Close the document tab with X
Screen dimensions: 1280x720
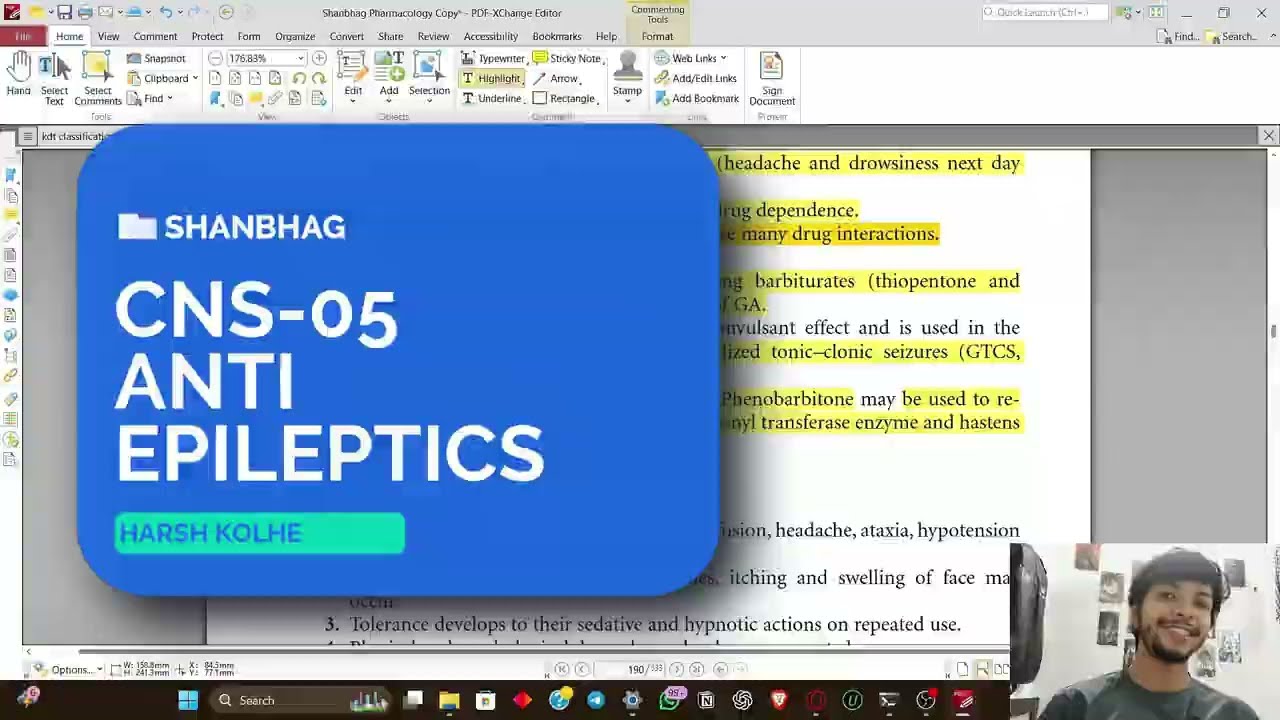1269,135
